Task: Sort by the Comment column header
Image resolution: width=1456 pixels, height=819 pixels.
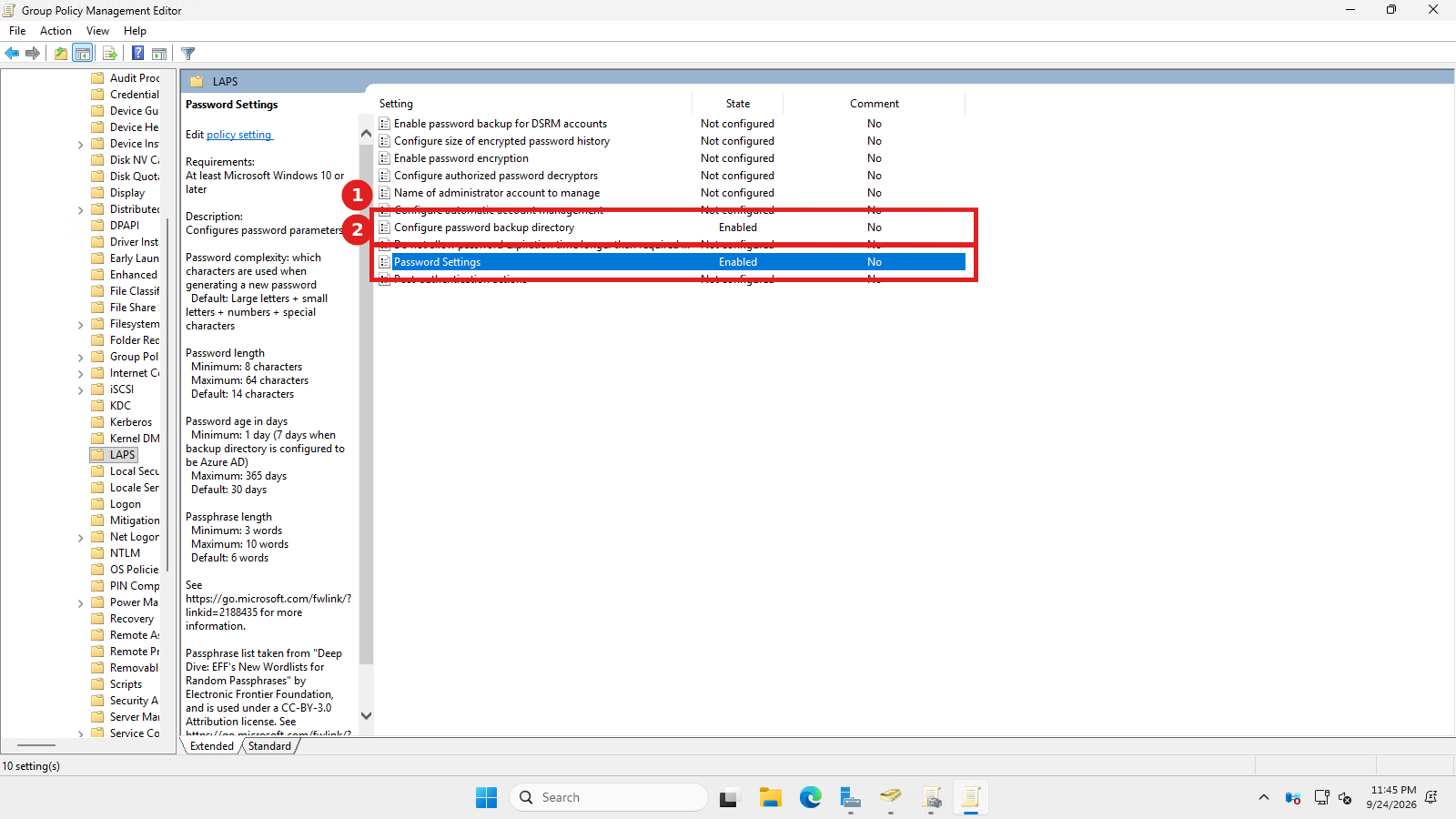Action: click(875, 104)
